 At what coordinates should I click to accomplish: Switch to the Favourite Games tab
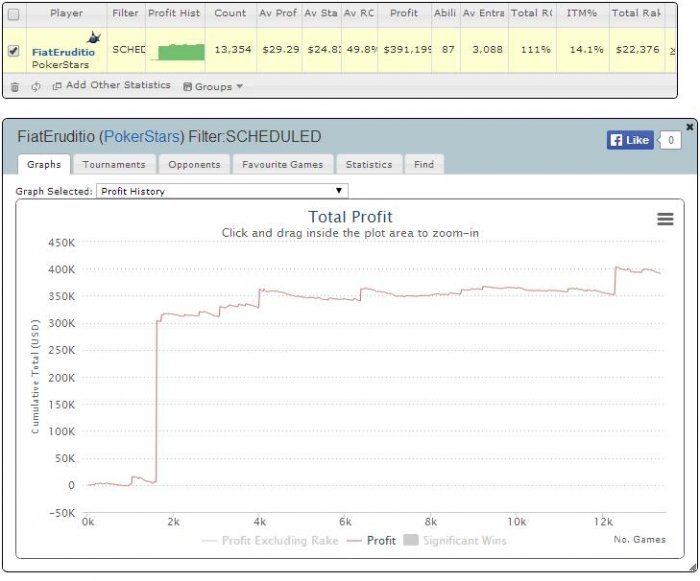283,164
